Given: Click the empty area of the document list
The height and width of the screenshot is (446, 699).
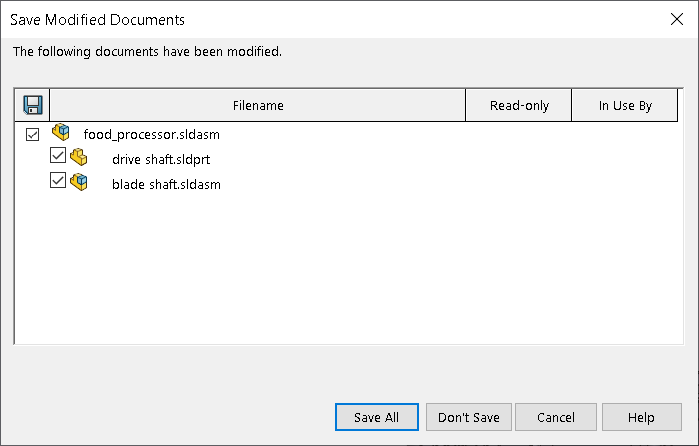Looking at the screenshot, I should coord(350,270).
